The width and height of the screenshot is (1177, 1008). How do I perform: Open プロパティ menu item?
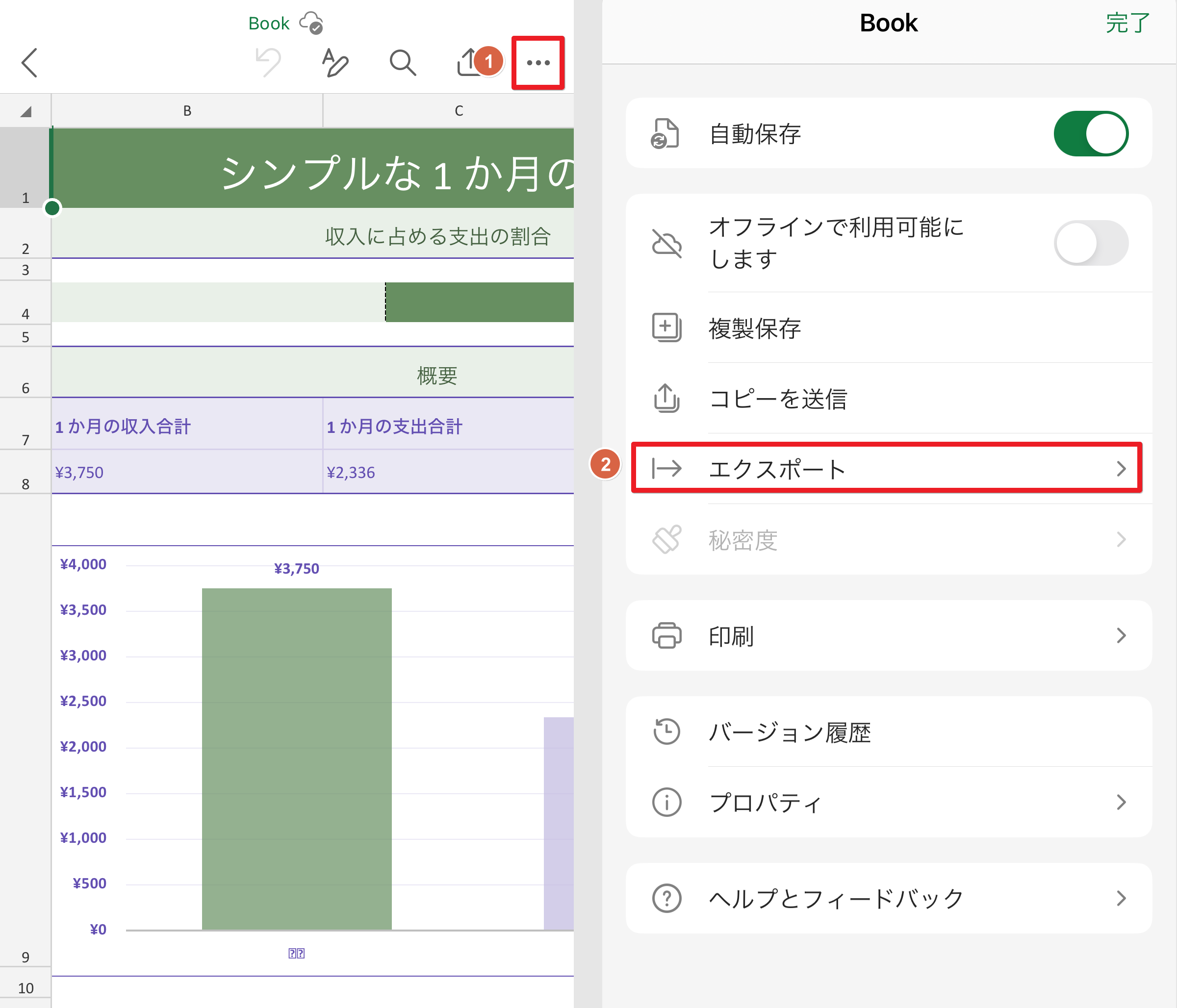[x=889, y=802]
